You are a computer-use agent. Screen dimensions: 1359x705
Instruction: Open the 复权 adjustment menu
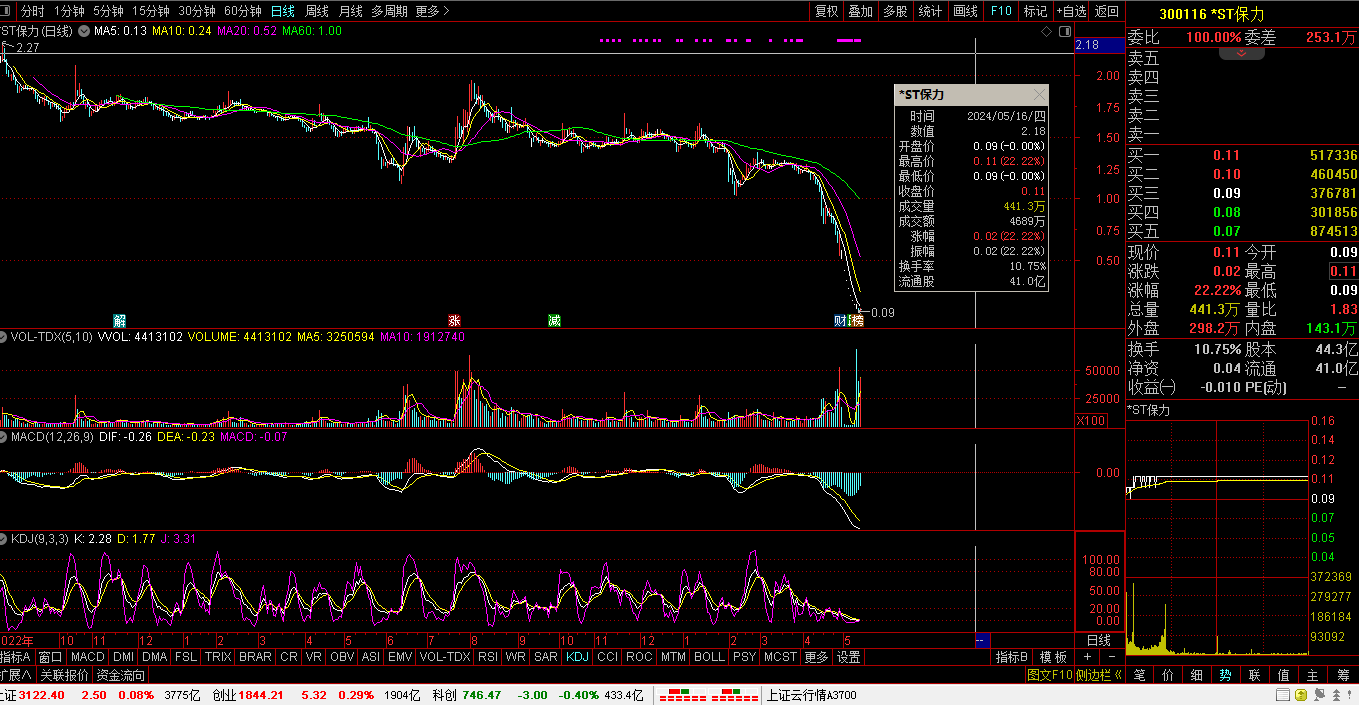click(827, 11)
